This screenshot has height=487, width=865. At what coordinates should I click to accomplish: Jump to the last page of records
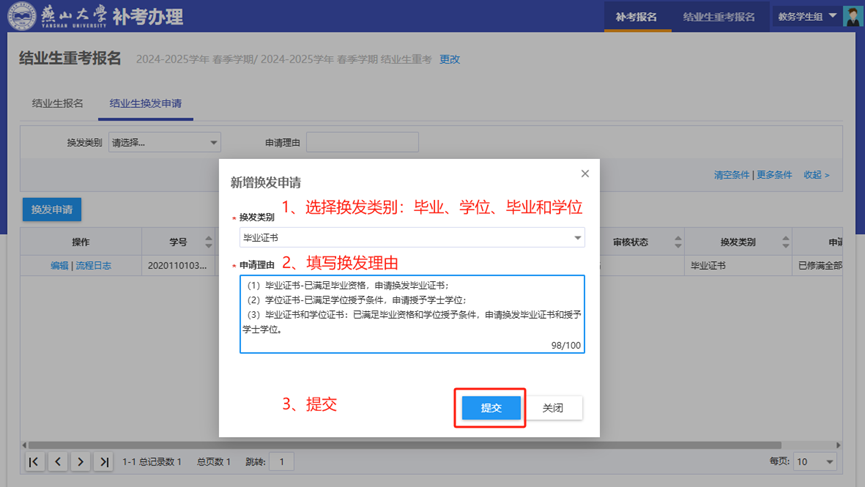tap(103, 462)
